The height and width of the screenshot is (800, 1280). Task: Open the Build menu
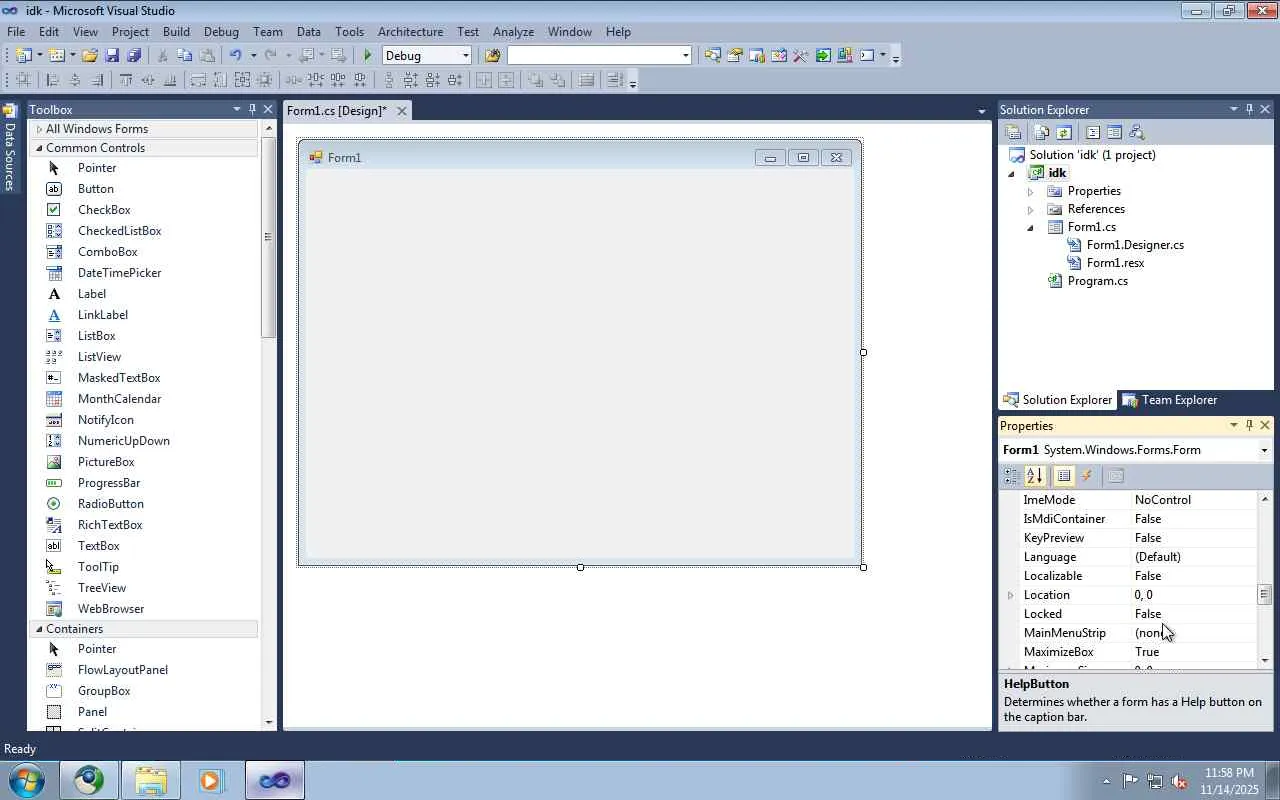coord(176,32)
